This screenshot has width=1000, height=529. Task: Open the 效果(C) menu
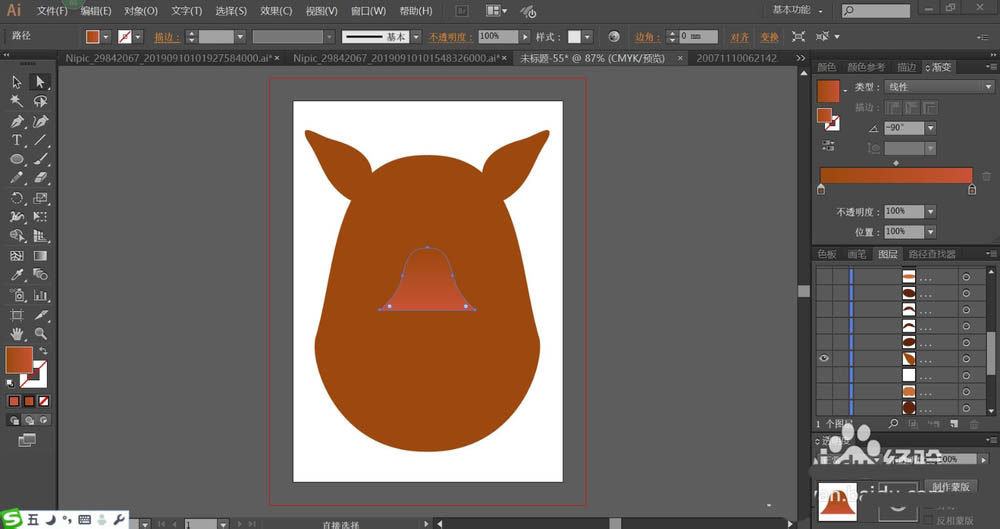[x=276, y=11]
